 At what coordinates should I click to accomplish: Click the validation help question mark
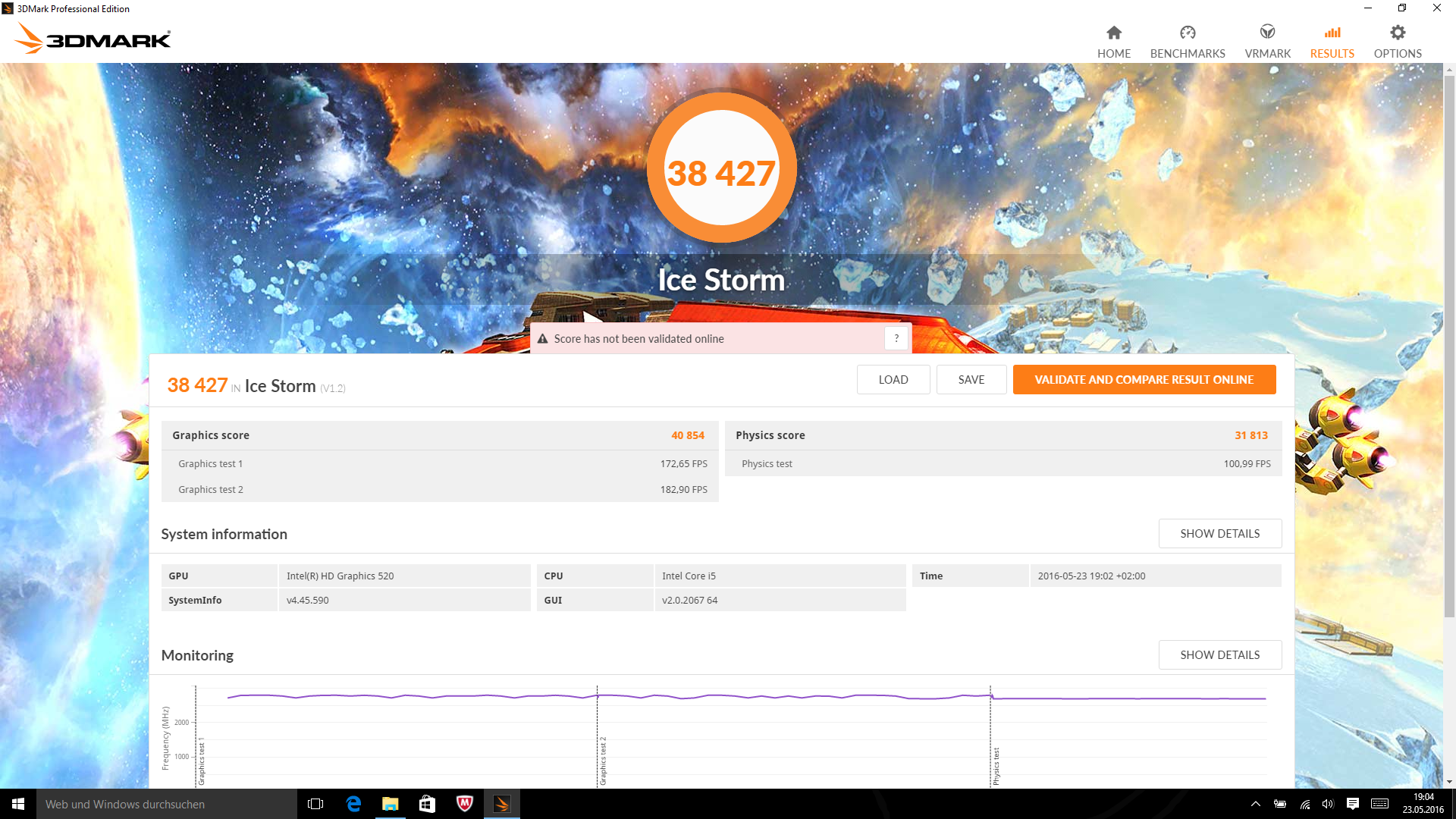pos(896,339)
